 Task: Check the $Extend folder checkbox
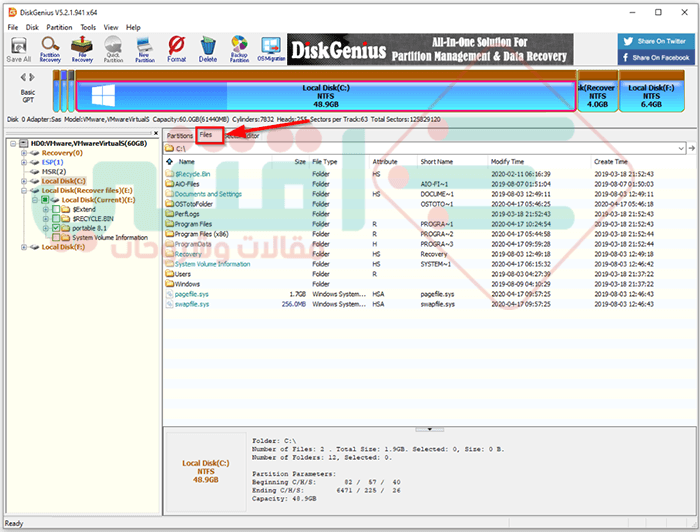click(56, 209)
